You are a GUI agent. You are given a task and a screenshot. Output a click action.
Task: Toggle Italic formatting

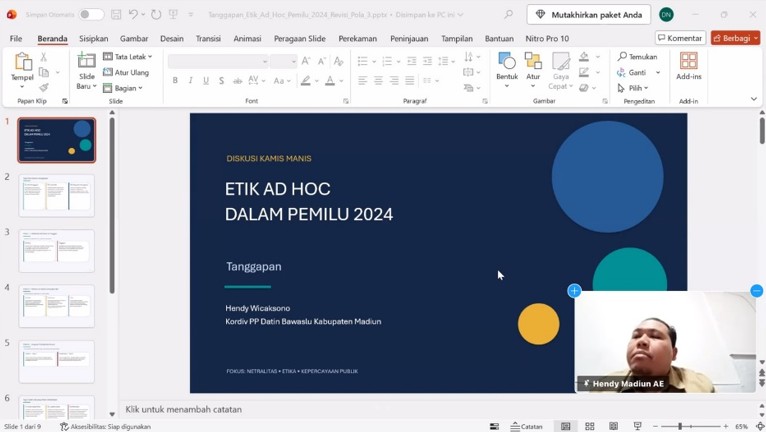click(x=191, y=80)
